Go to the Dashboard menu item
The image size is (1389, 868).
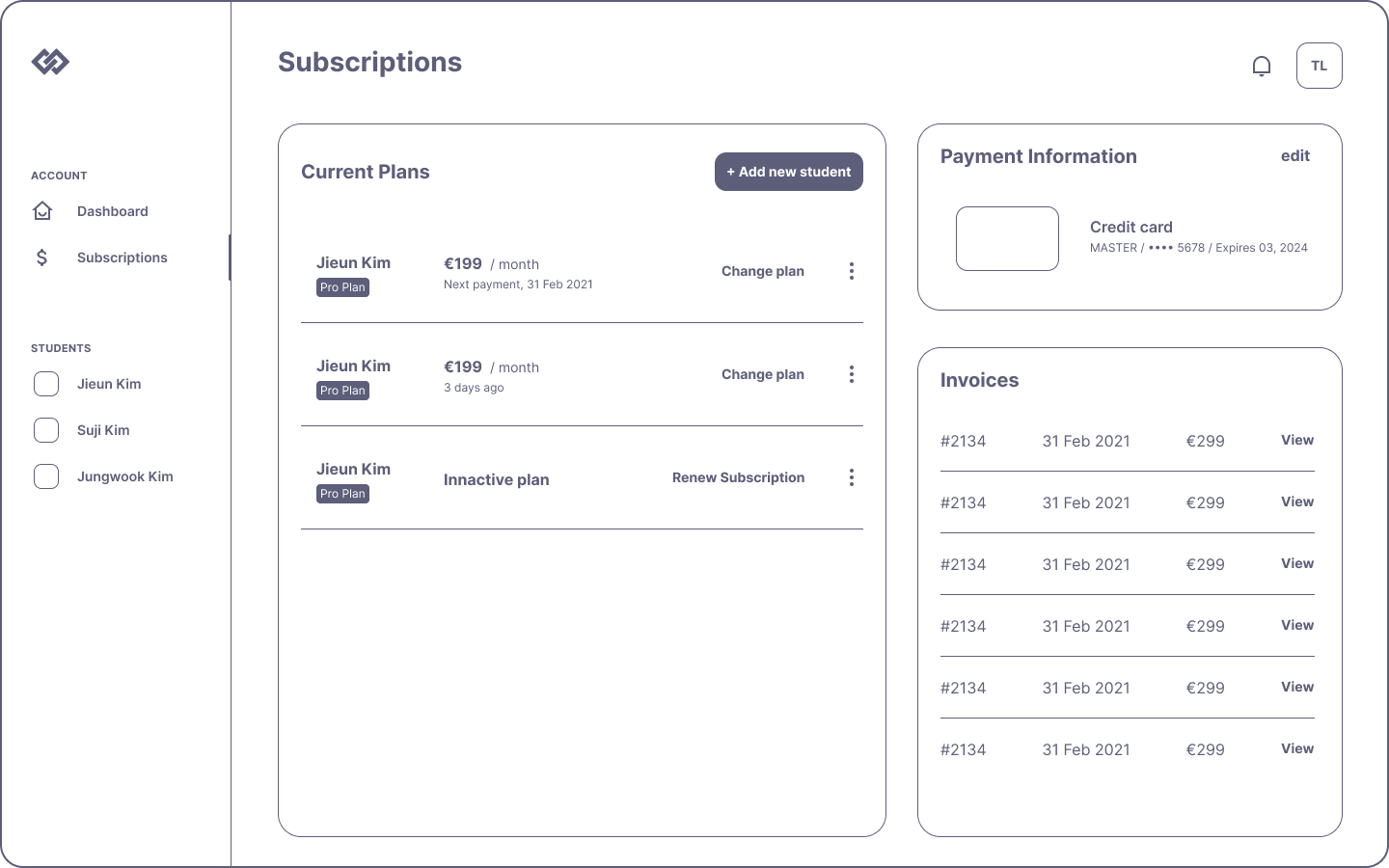pyautogui.click(x=113, y=211)
